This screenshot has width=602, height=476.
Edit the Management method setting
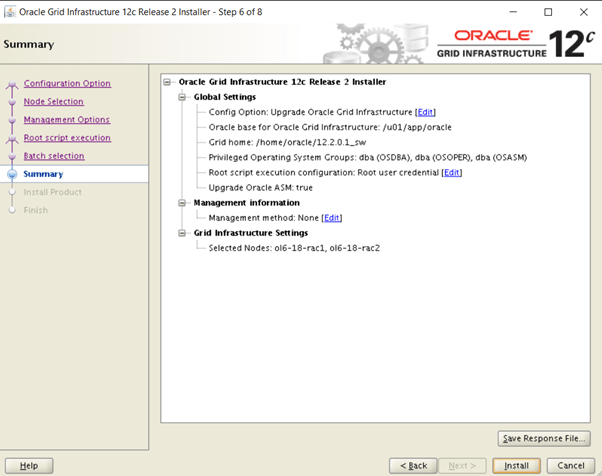pyautogui.click(x=332, y=217)
